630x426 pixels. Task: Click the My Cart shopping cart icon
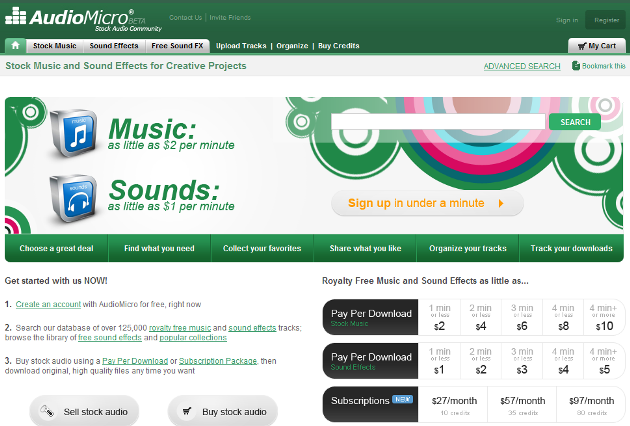[582, 46]
